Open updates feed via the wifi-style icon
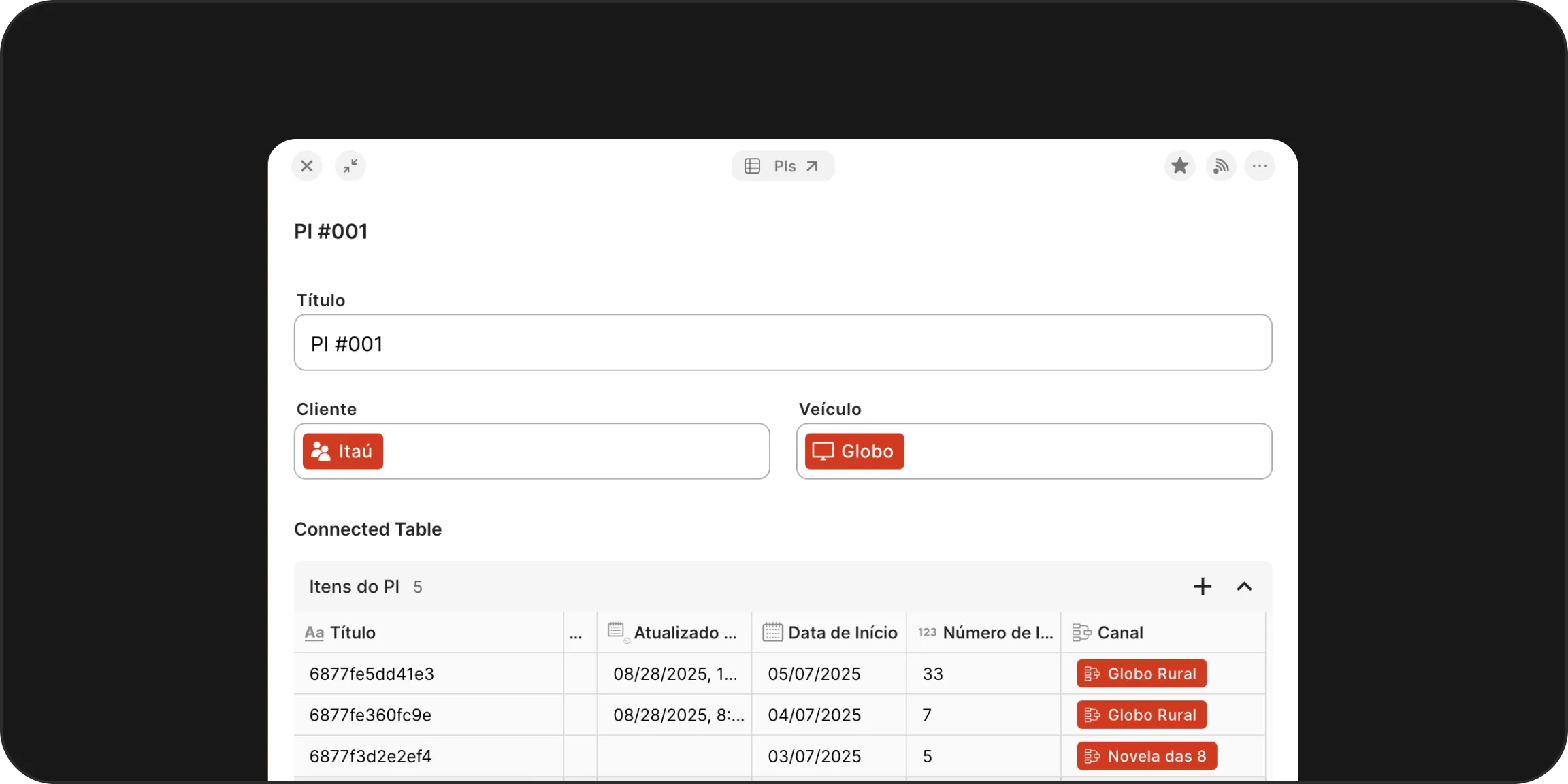Viewport: 1568px width, 784px height. coord(1220,165)
